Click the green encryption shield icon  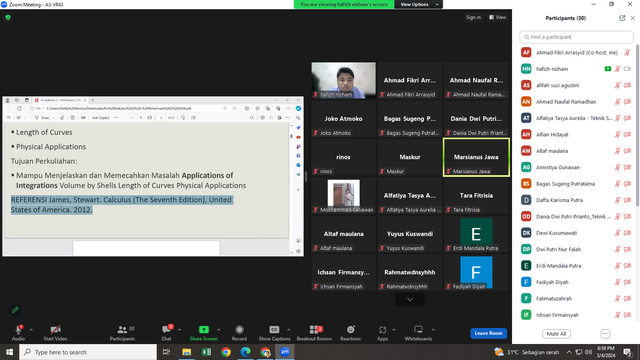[x=8, y=18]
